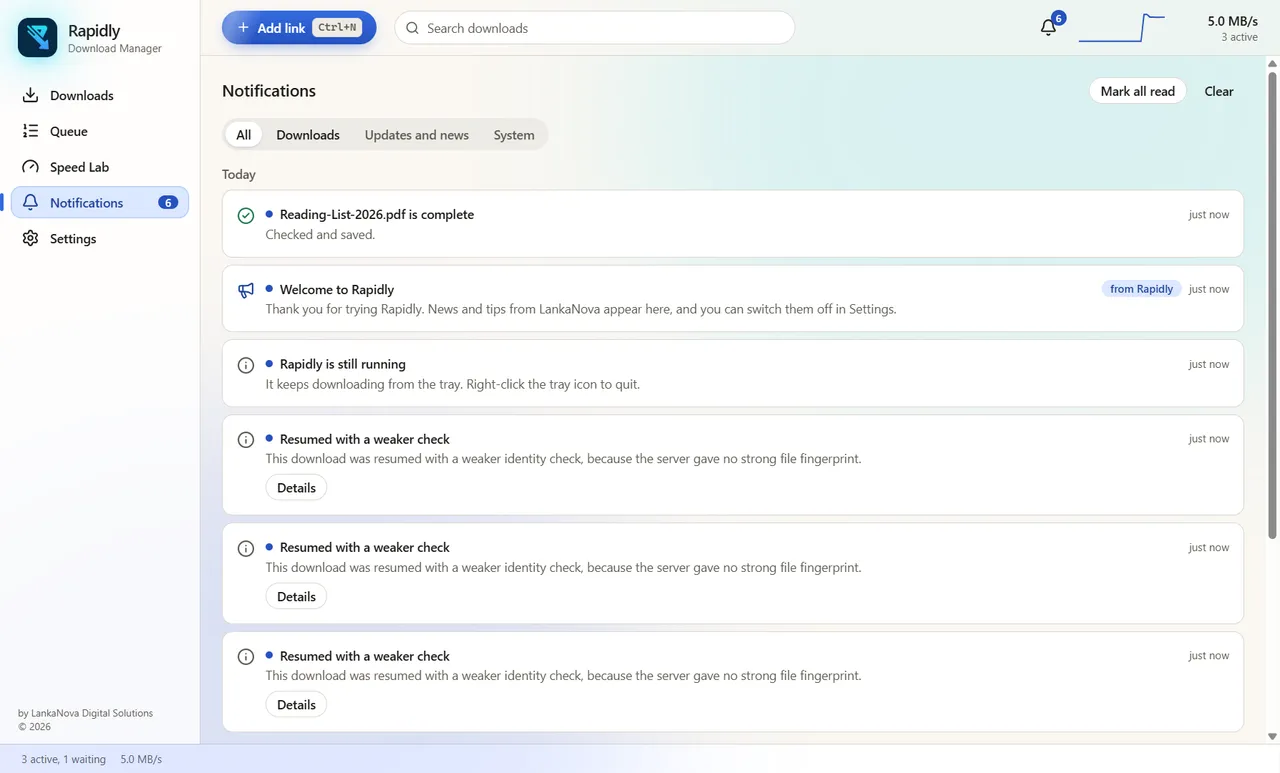Click the Add link button

click(x=299, y=28)
